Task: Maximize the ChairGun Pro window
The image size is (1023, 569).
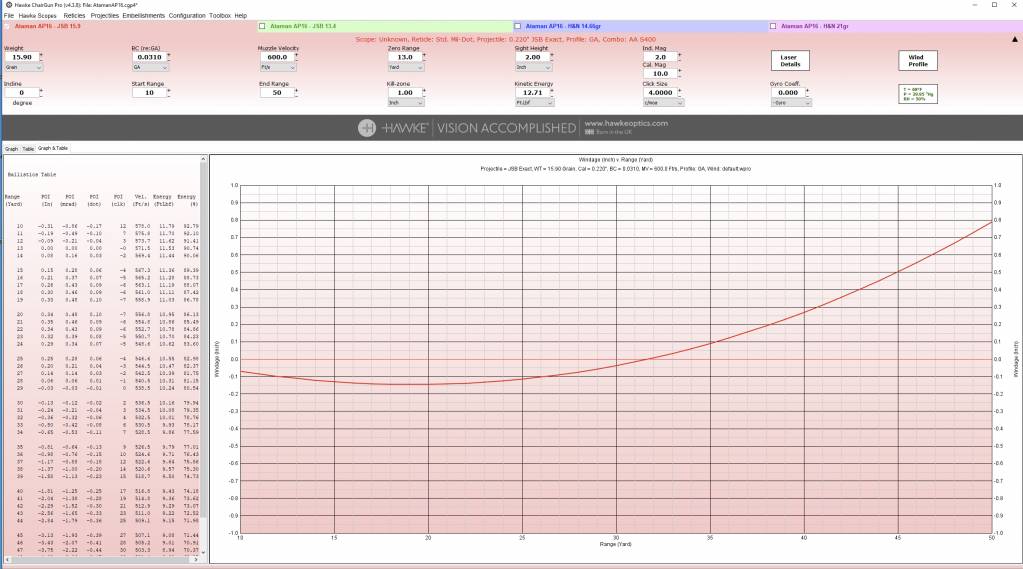Action: click(x=994, y=5)
